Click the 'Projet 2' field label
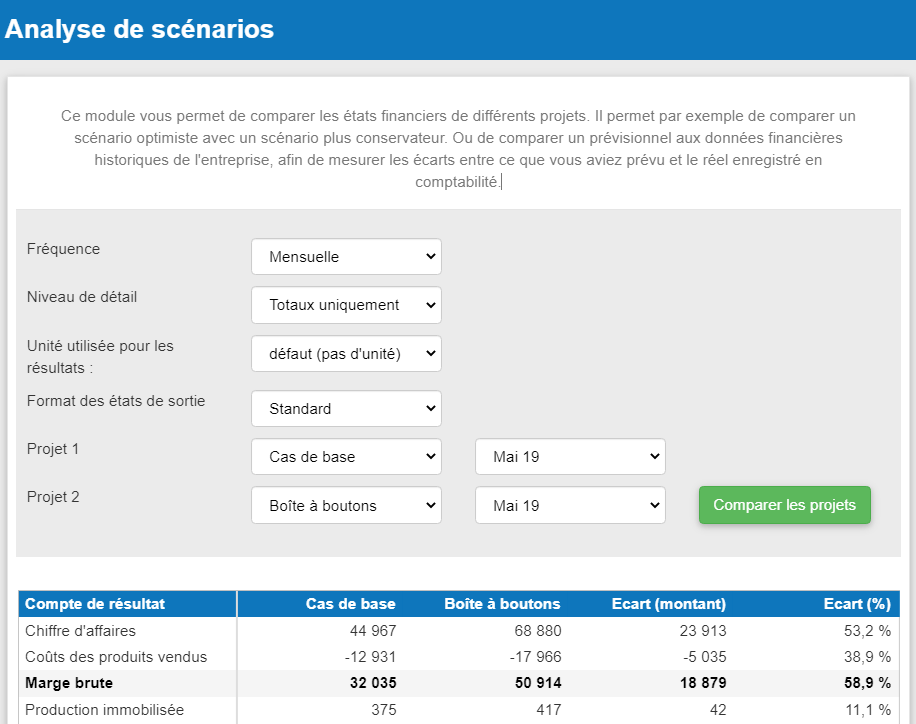916x724 pixels. [x=53, y=497]
